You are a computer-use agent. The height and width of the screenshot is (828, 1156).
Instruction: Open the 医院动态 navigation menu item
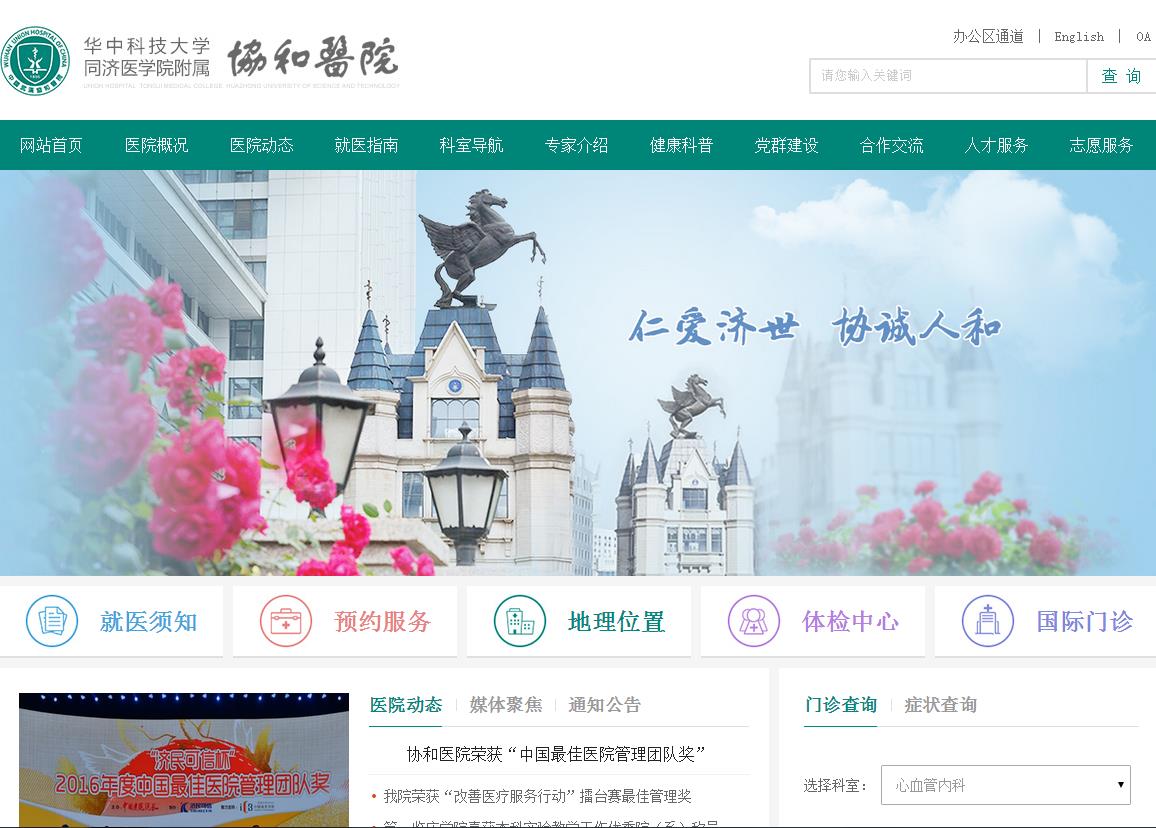point(262,145)
